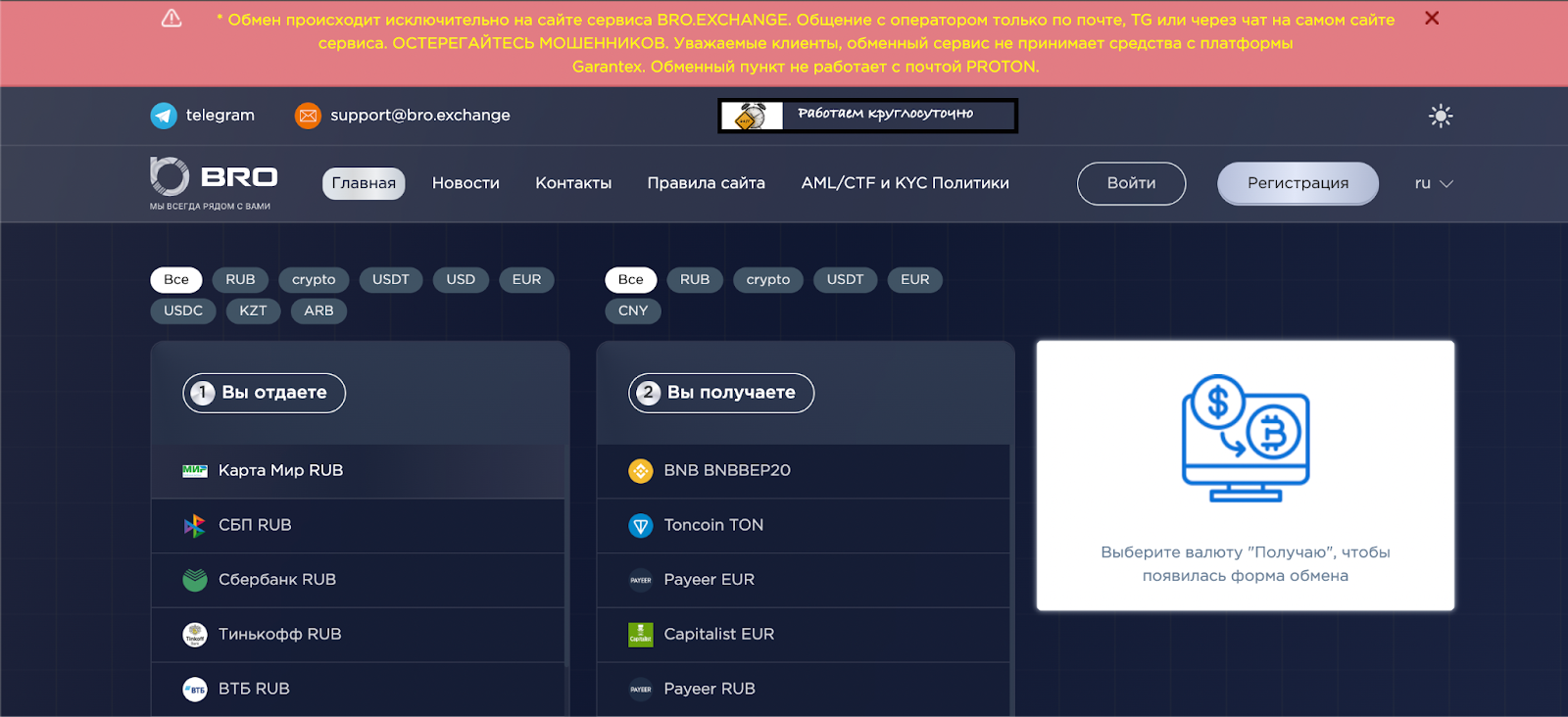This screenshot has width=1568, height=717.
Task: Click the Тинькофф bank icon
Action: [x=195, y=635]
